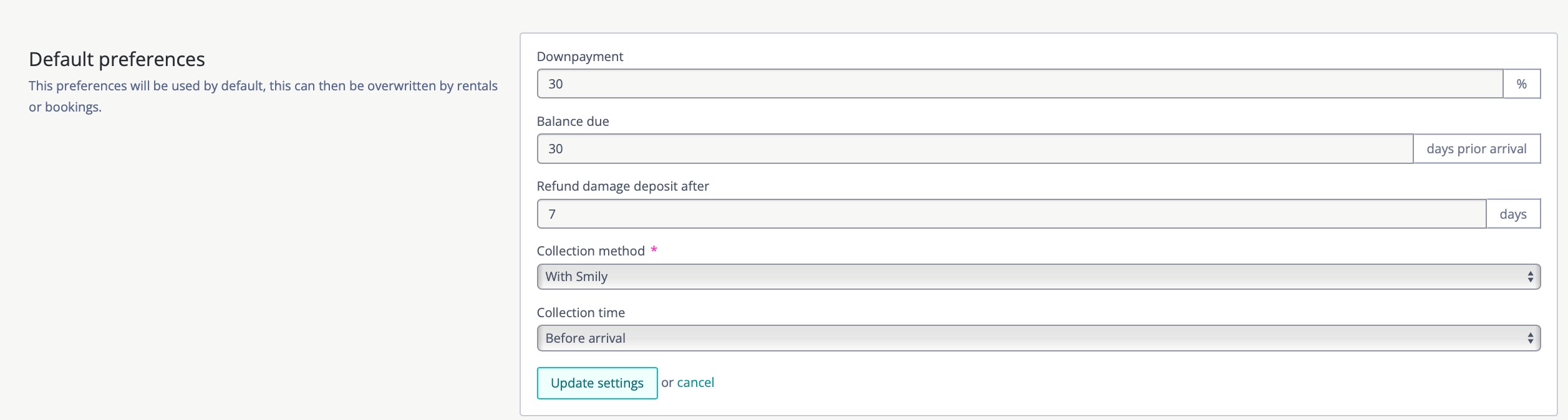Click the cancel link

tap(695, 383)
